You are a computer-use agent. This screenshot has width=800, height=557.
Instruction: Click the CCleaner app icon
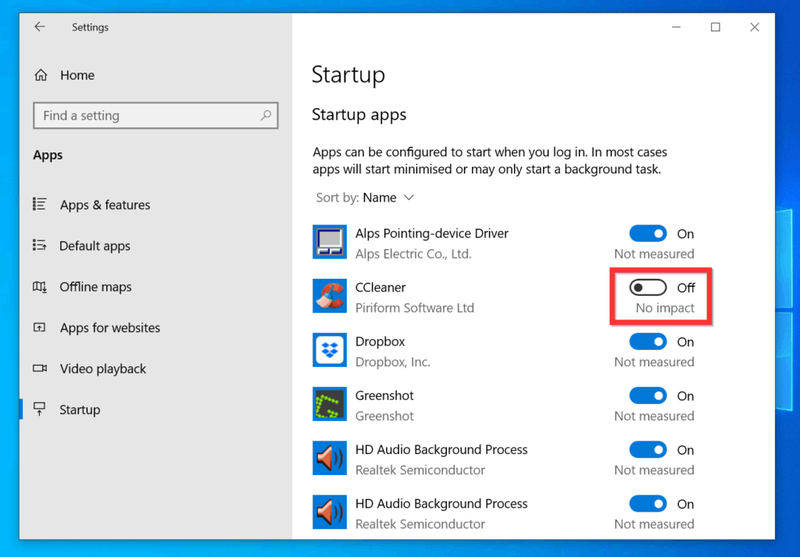pos(330,296)
